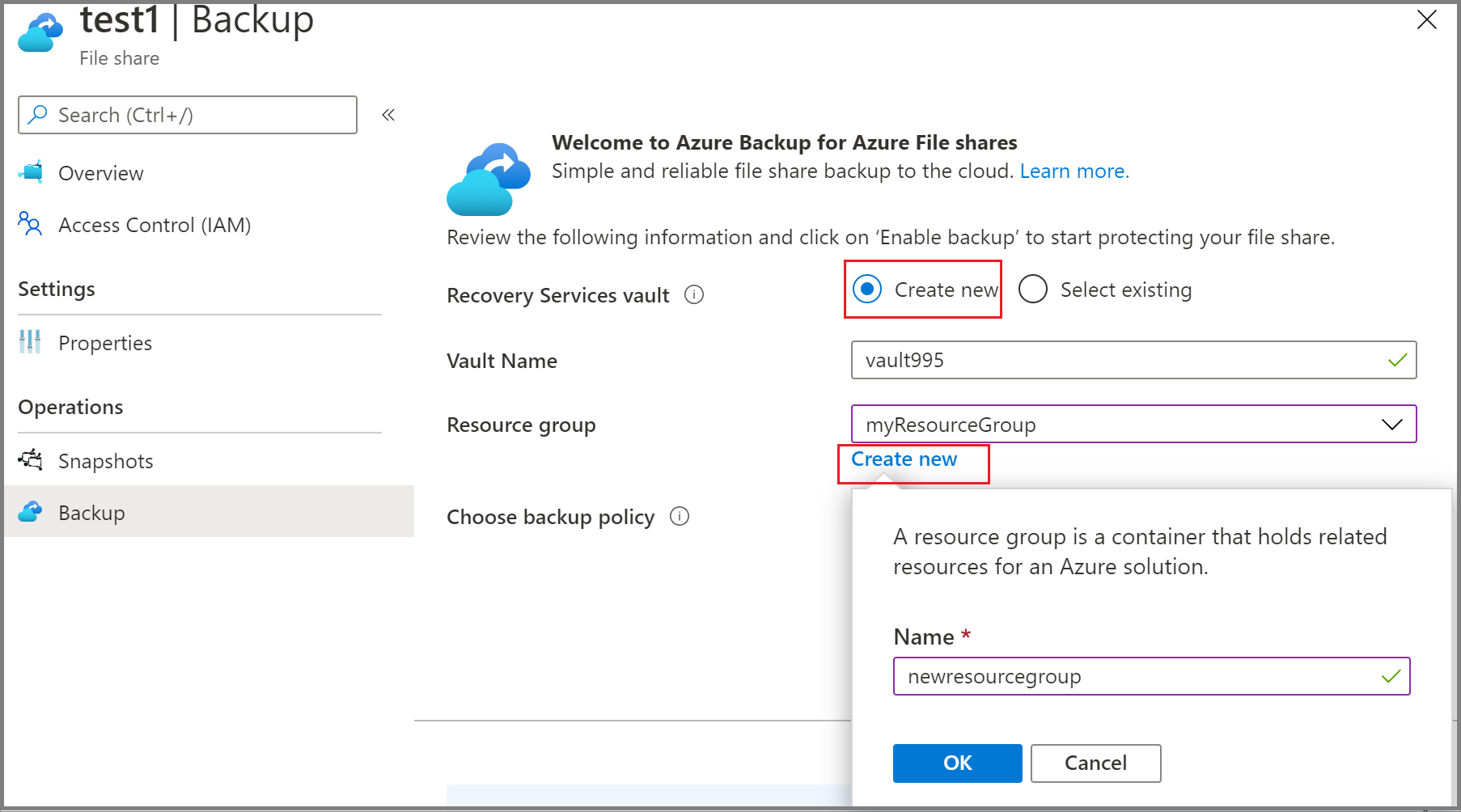Viewport: 1461px width, 812px height.
Task: Open the Choose backup policy info tooltip
Action: pyautogui.click(x=681, y=517)
